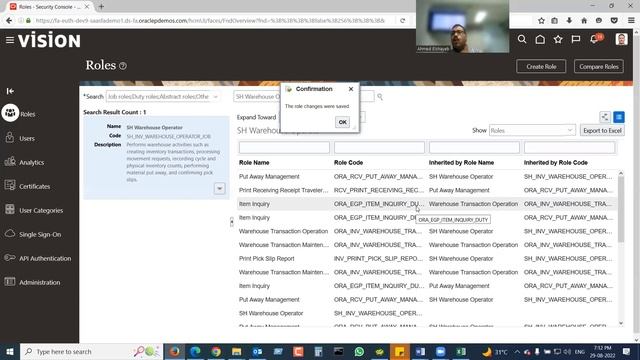The height and width of the screenshot is (360, 640).
Task: Click the panel splitter collapse handle
Action: click(232, 222)
